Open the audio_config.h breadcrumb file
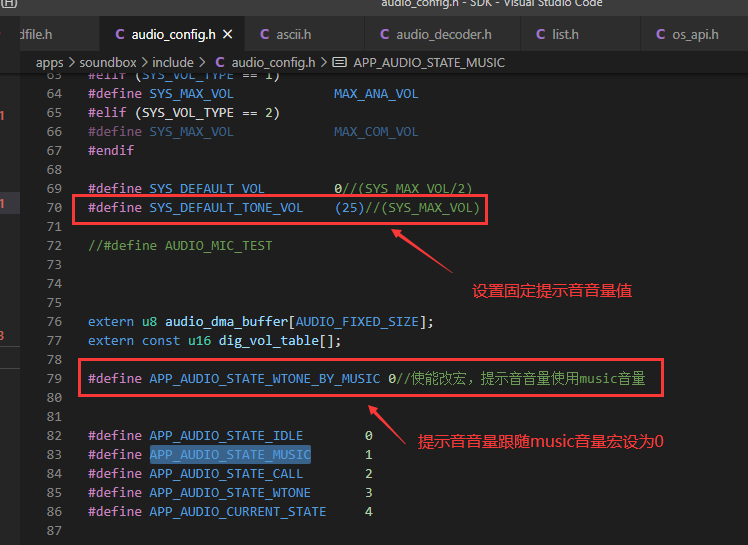The image size is (748, 545). coord(273,63)
